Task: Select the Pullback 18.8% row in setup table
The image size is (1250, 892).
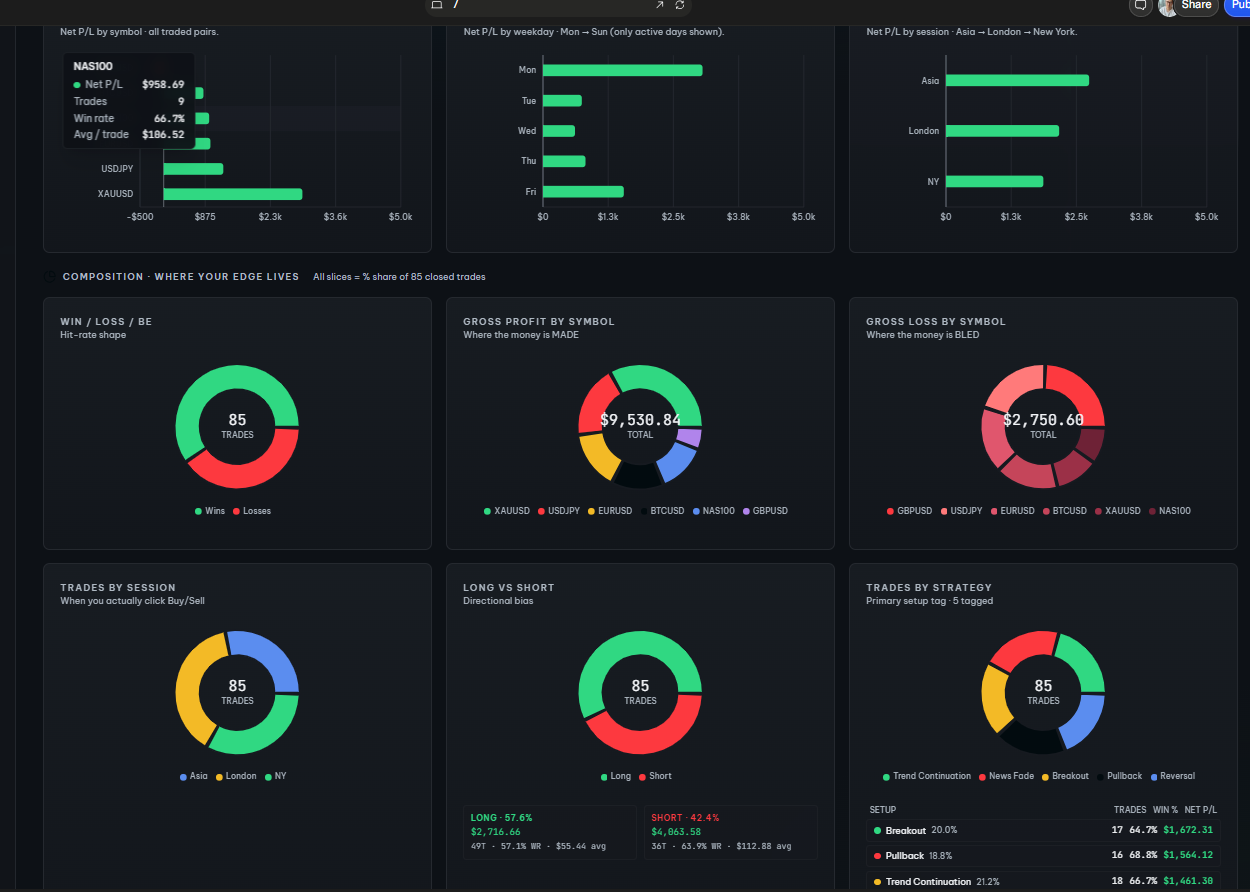Action: pos(1043,856)
